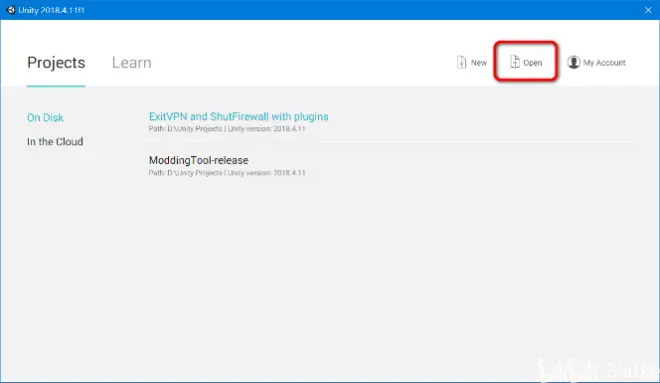The image size is (660, 383).
Task: Click the Unity 2018.4.11f1 window title
Action: (51, 10)
